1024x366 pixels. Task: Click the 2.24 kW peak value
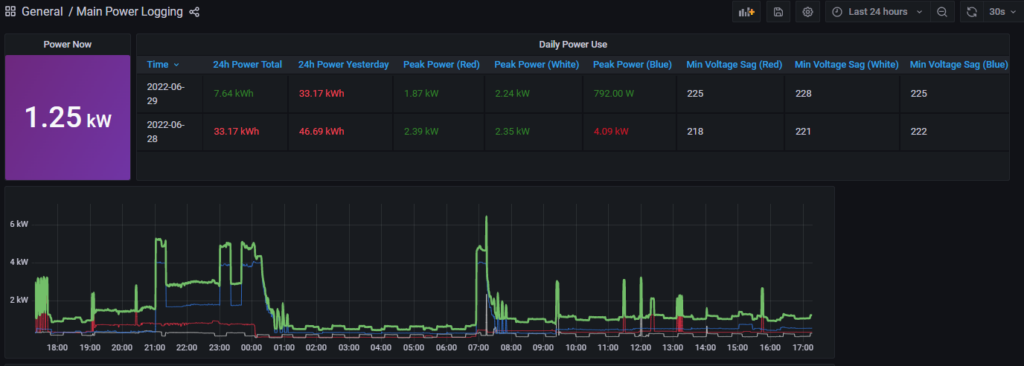511,93
